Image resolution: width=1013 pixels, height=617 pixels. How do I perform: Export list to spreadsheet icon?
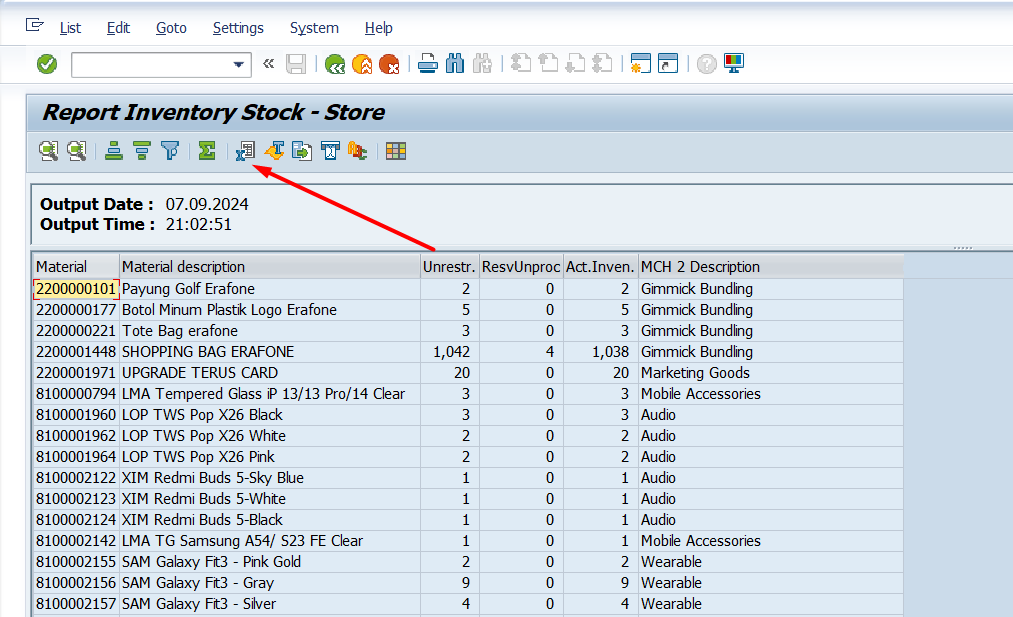pos(245,151)
